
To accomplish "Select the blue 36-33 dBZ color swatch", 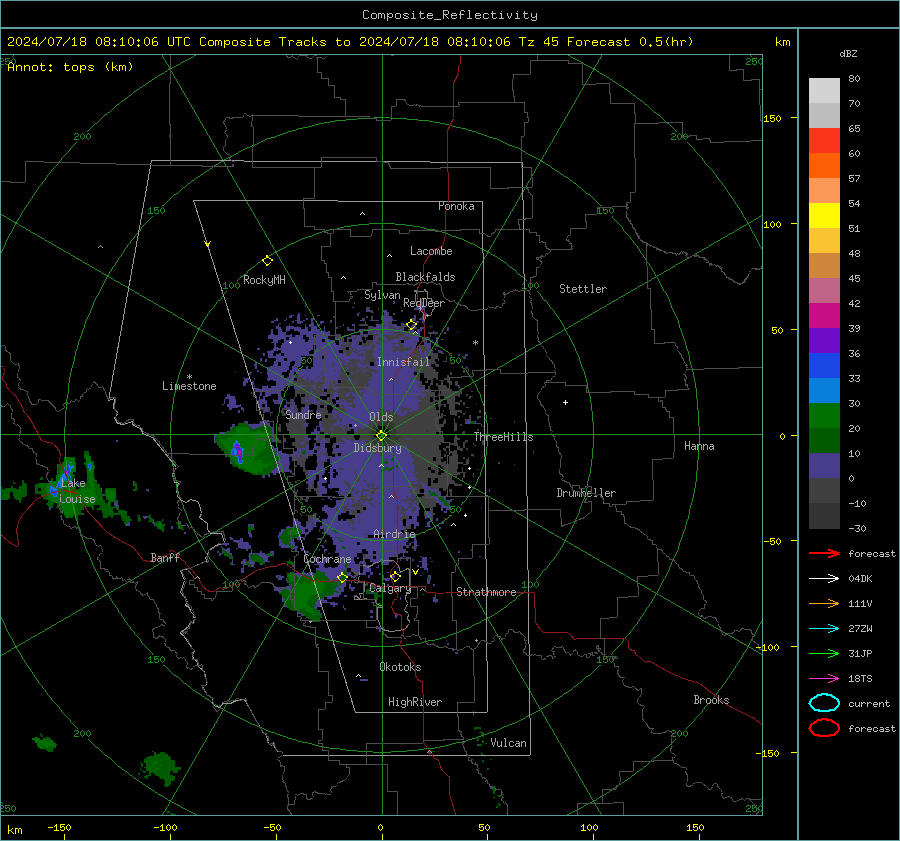I will [824, 365].
